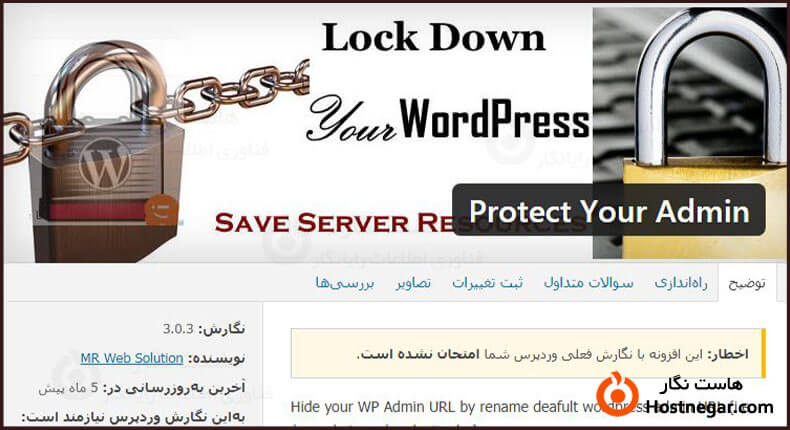Image resolution: width=790 pixels, height=430 pixels.
Task: Click the Protect Your Admin banner label
Action: pyautogui.click(x=609, y=210)
